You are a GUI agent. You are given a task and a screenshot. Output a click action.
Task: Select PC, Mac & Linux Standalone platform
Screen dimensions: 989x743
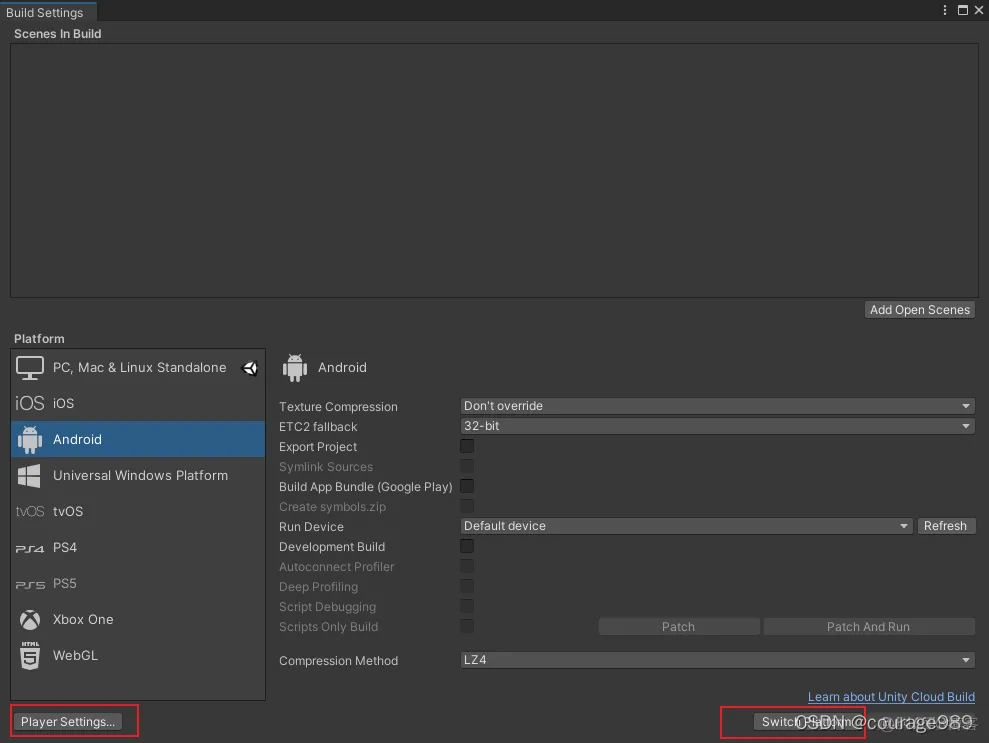[138, 368]
